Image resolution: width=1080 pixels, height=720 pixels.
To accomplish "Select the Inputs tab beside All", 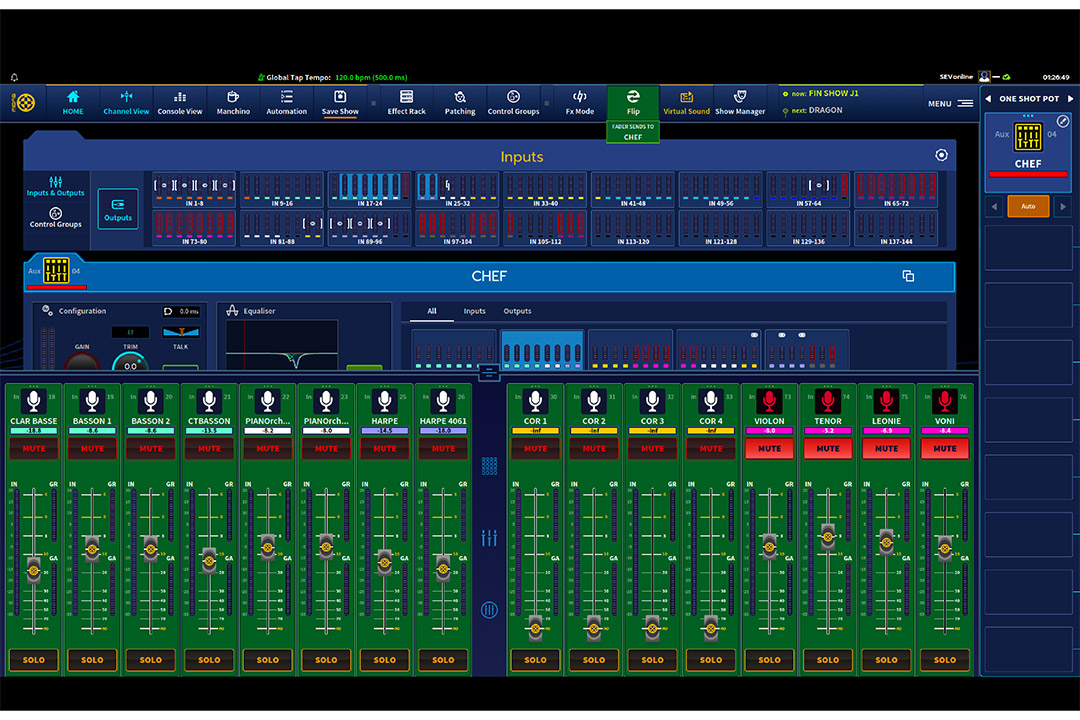I will click(x=474, y=311).
